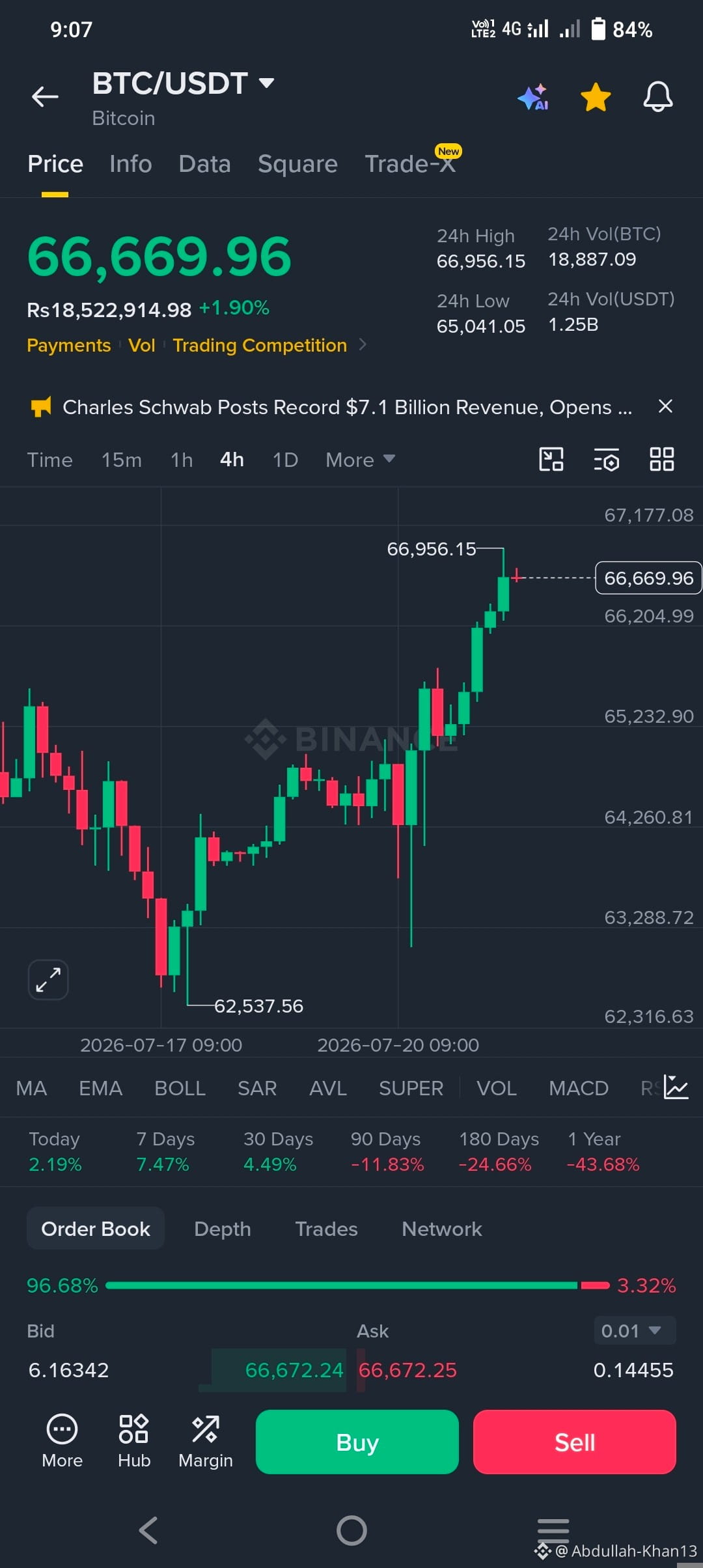Switch to the Price tab
This screenshot has width=703, height=1568.
pos(55,164)
